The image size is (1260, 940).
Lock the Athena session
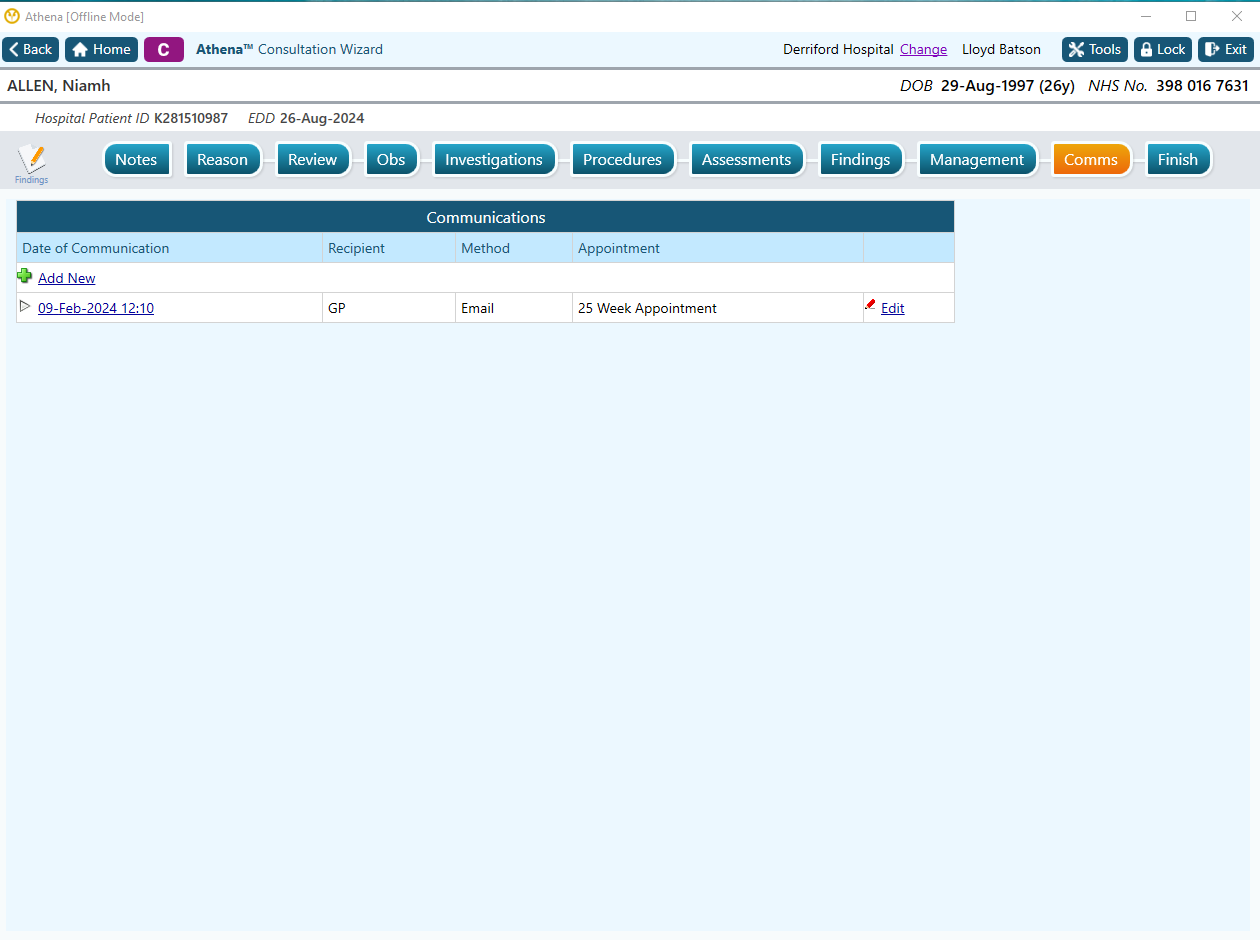pos(1163,49)
